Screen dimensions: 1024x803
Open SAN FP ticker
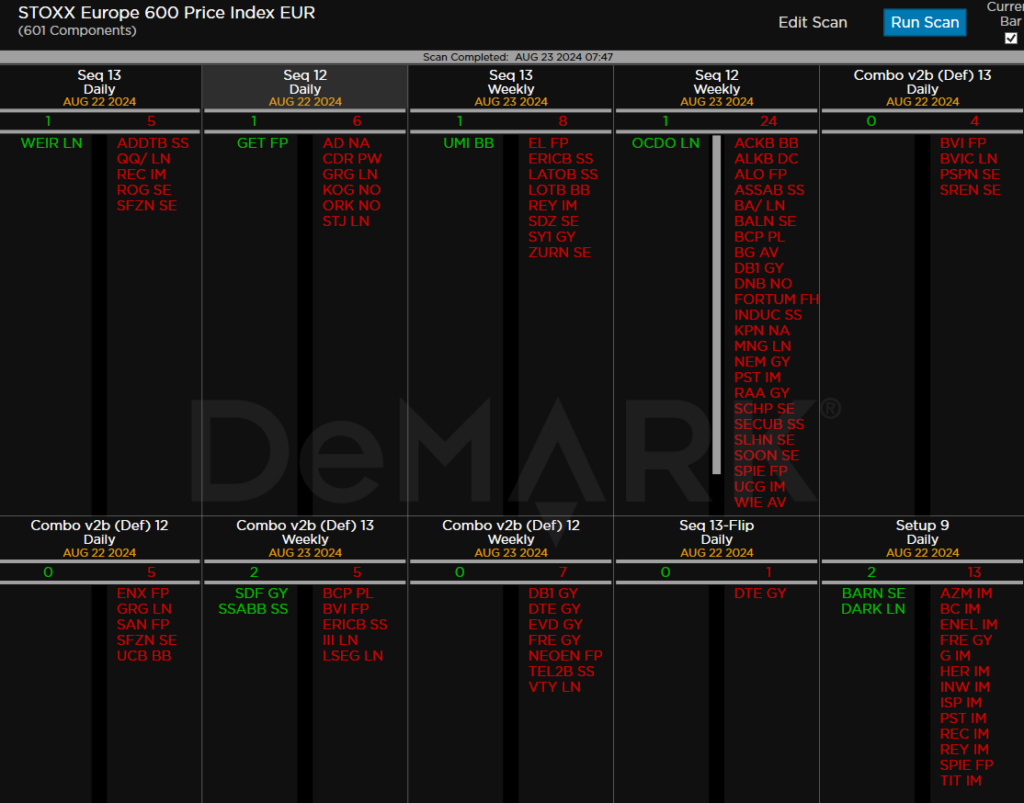pyautogui.click(x=143, y=625)
